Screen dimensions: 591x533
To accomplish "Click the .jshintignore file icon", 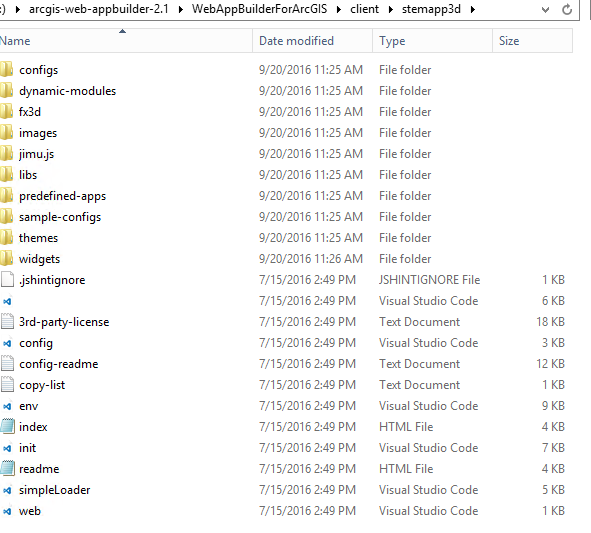I will click(7, 280).
